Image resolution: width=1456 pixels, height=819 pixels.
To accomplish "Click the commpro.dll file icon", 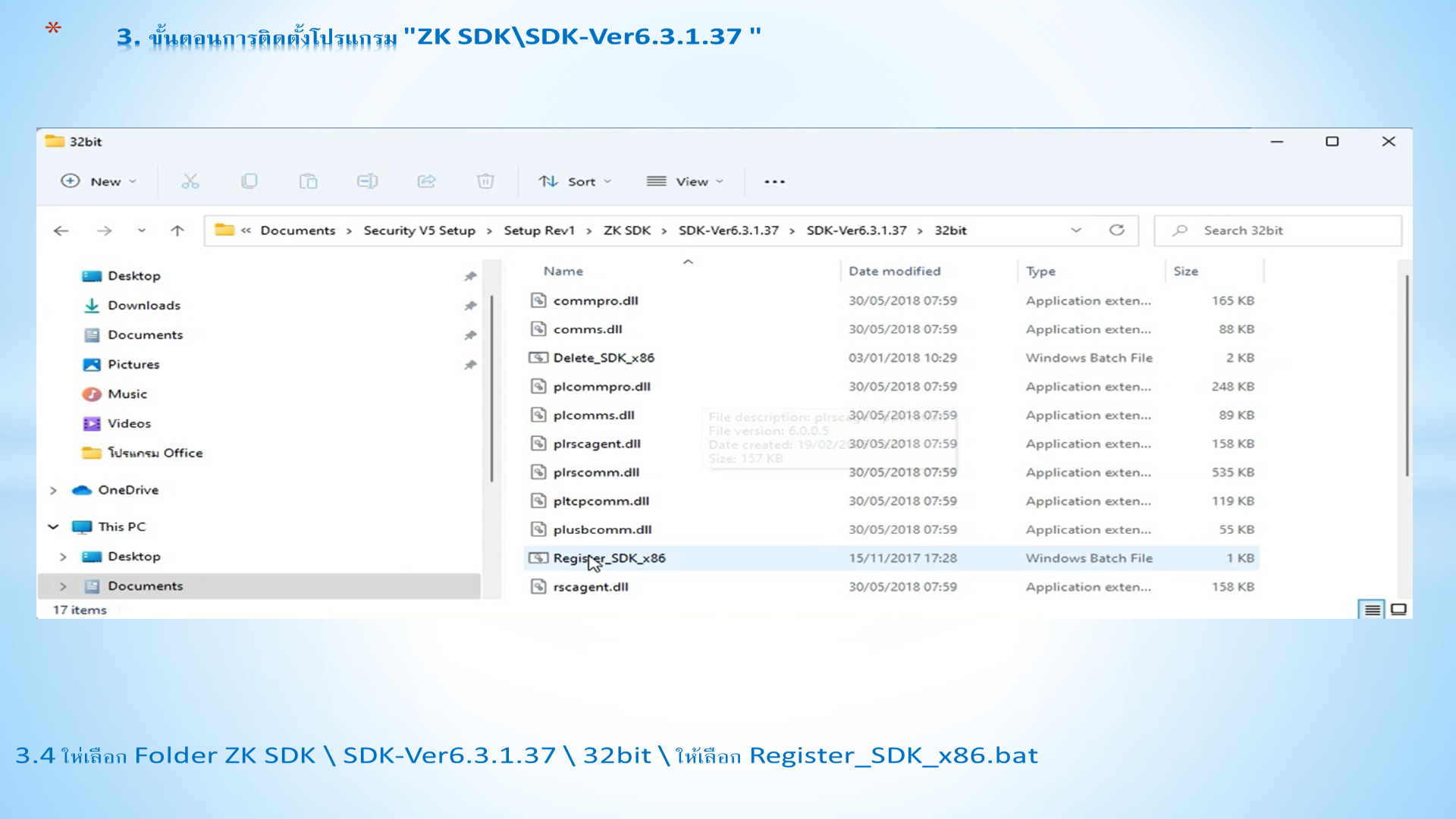I will click(x=538, y=300).
